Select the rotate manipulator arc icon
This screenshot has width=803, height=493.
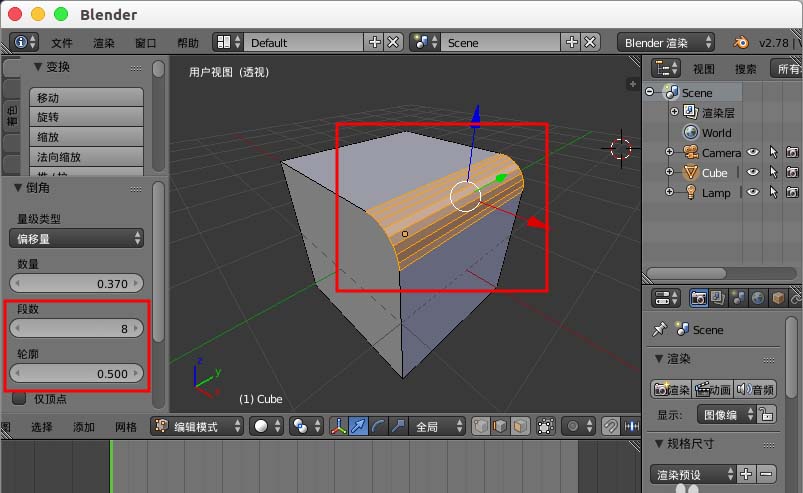(378, 426)
